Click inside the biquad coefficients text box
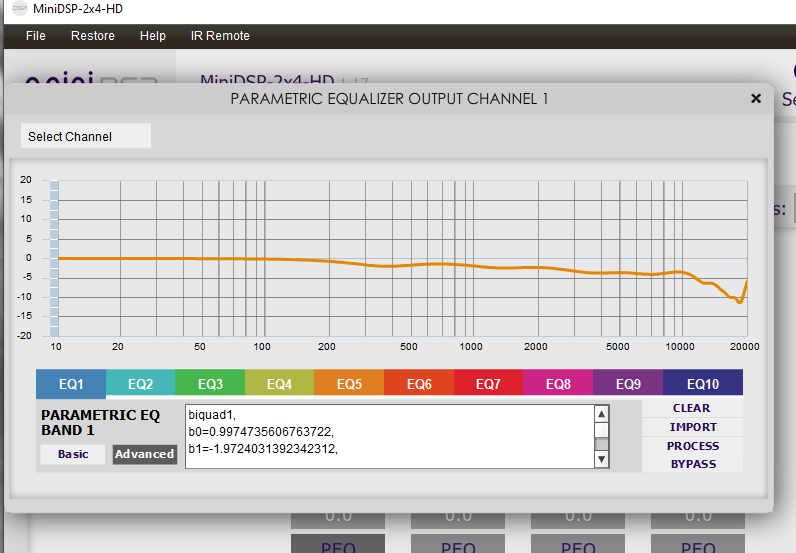Screen dimensions: 796x553 [x=389, y=437]
